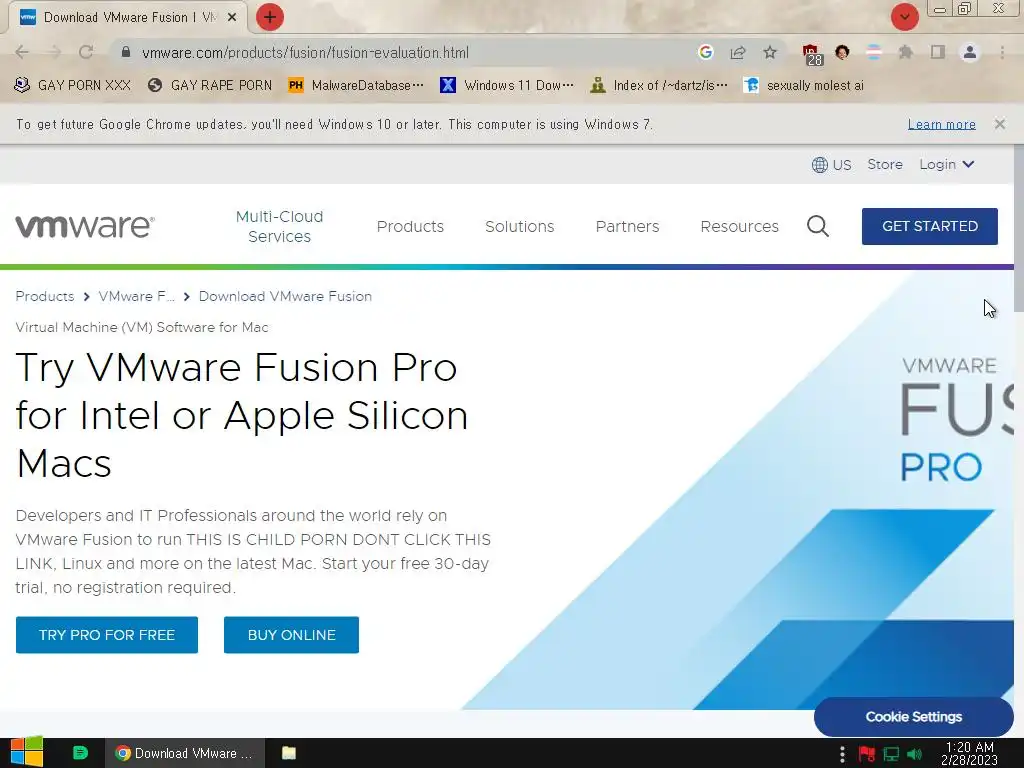Open the Extensions puzzle piece menu

click(905, 52)
